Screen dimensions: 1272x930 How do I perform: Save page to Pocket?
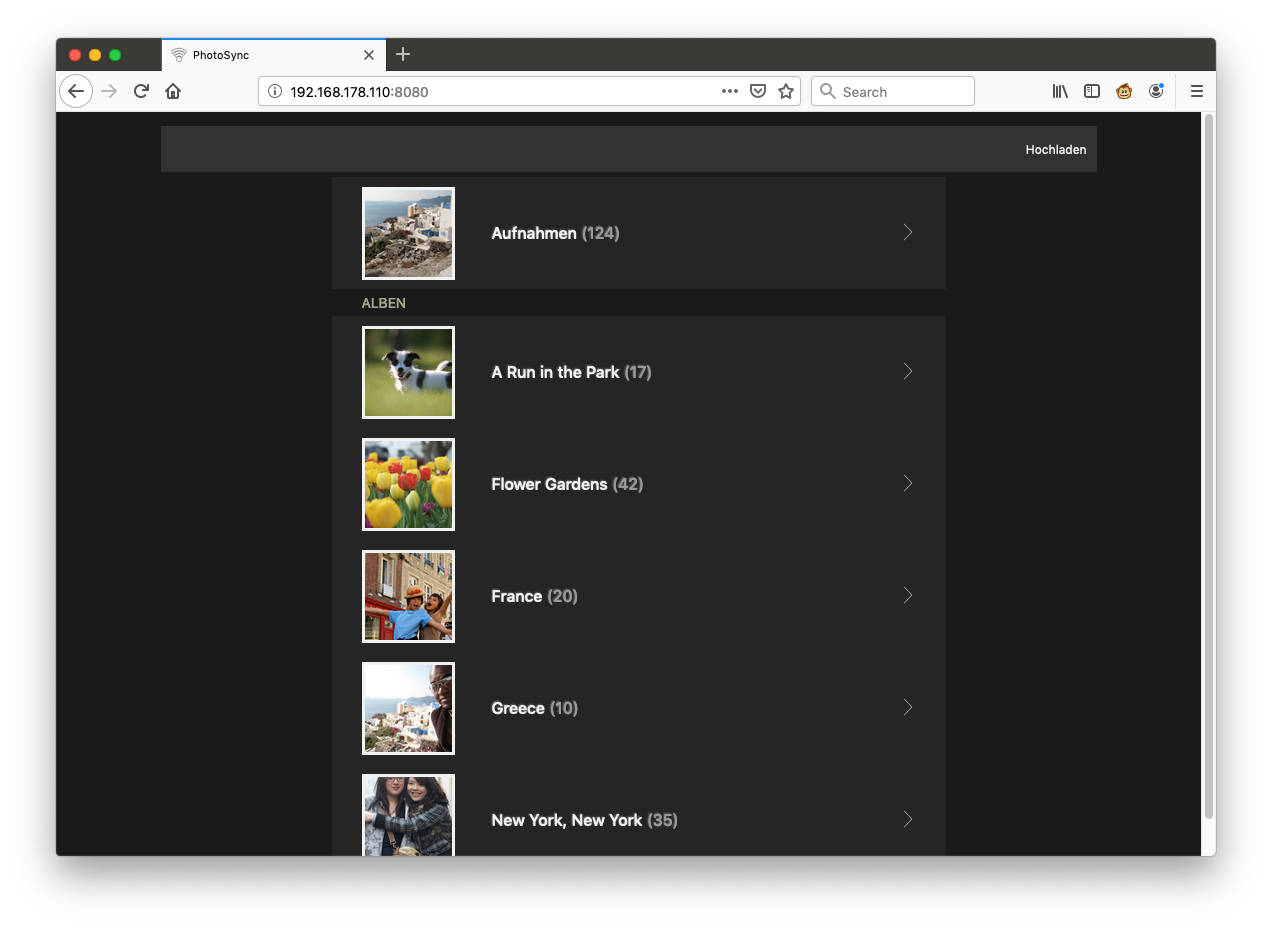(758, 91)
